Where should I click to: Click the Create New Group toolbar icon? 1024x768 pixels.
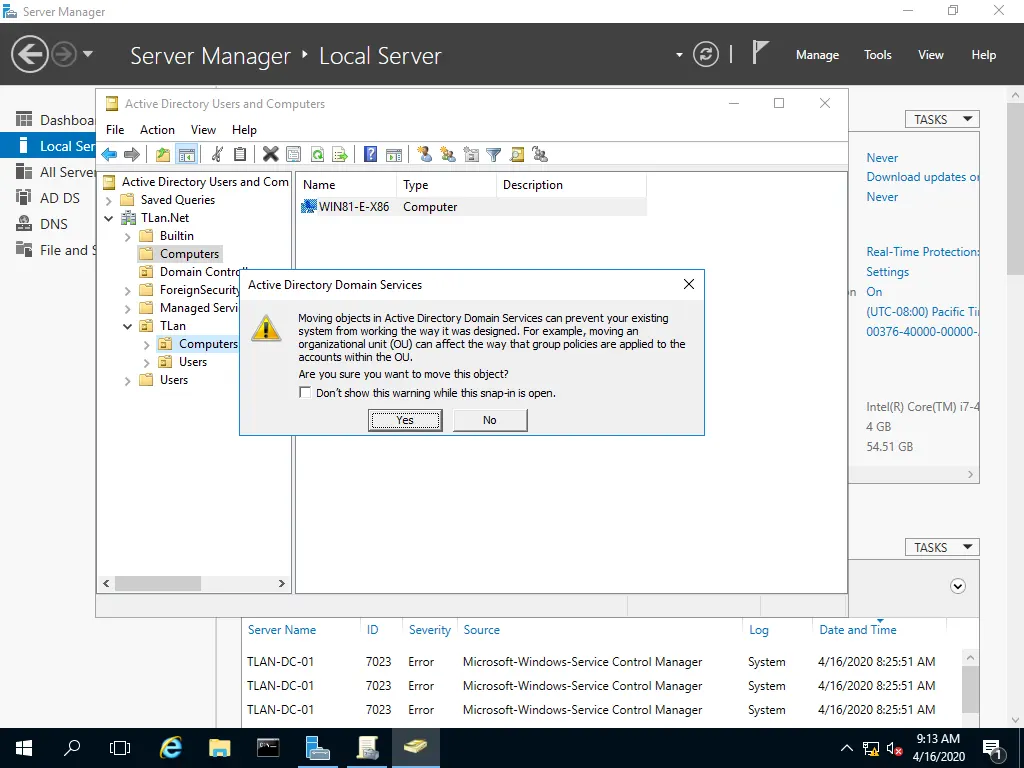[448, 155]
